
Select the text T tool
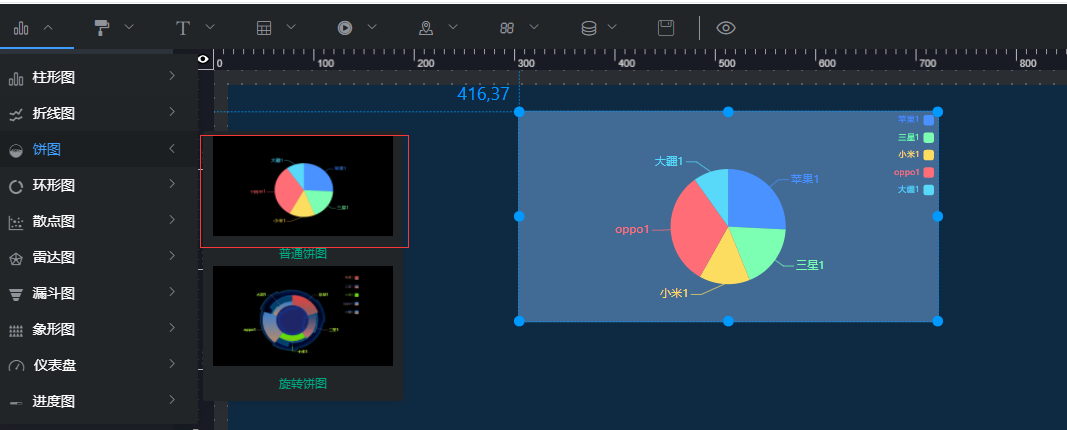coord(182,27)
